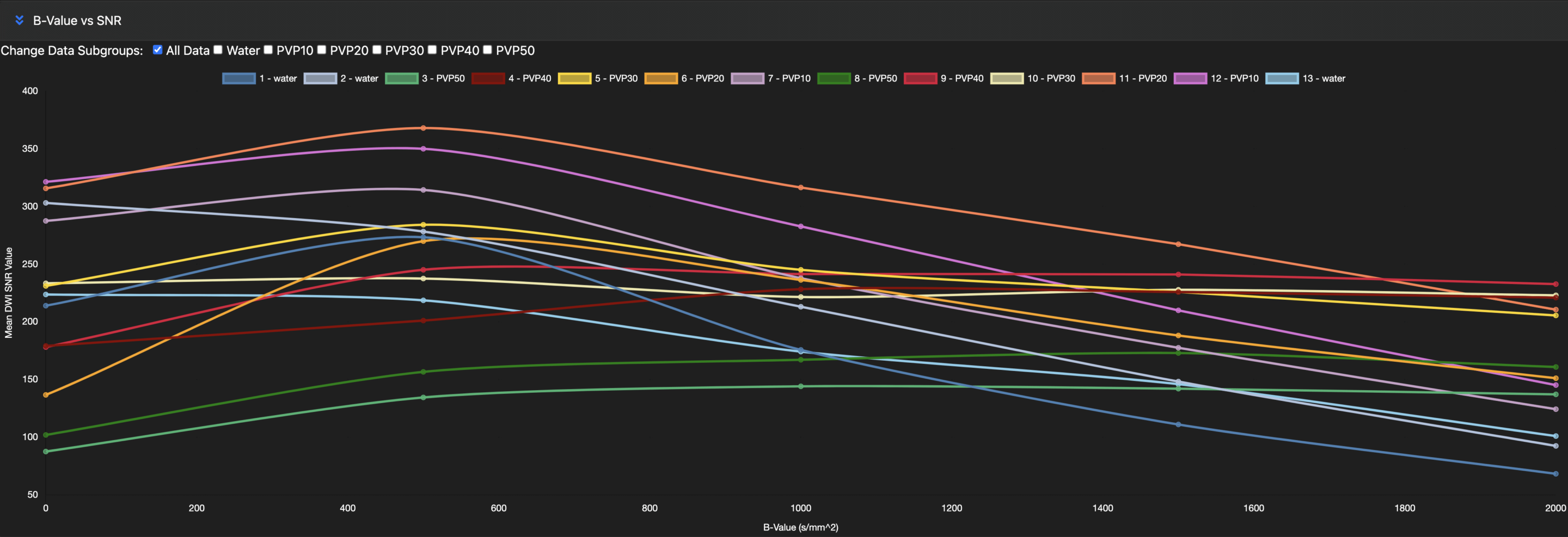The image size is (1568, 537).
Task: Enable the Water subgroup checkbox
Action: pos(218,50)
